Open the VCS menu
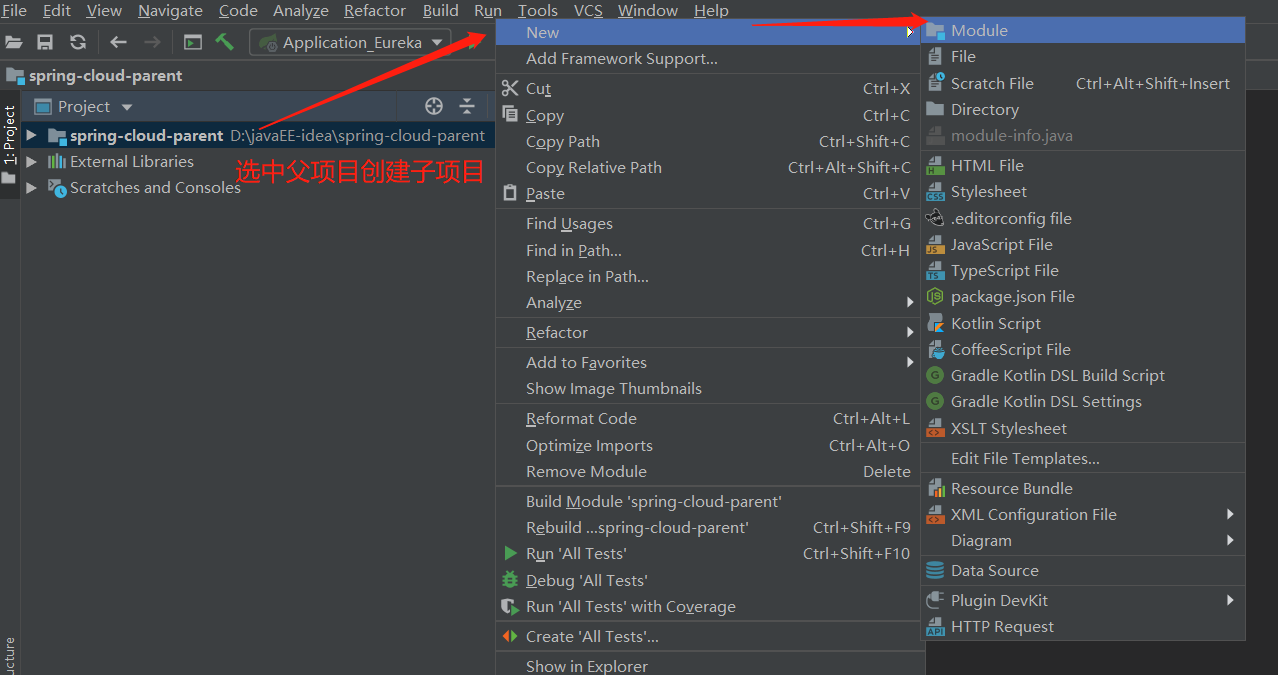 [x=588, y=11]
